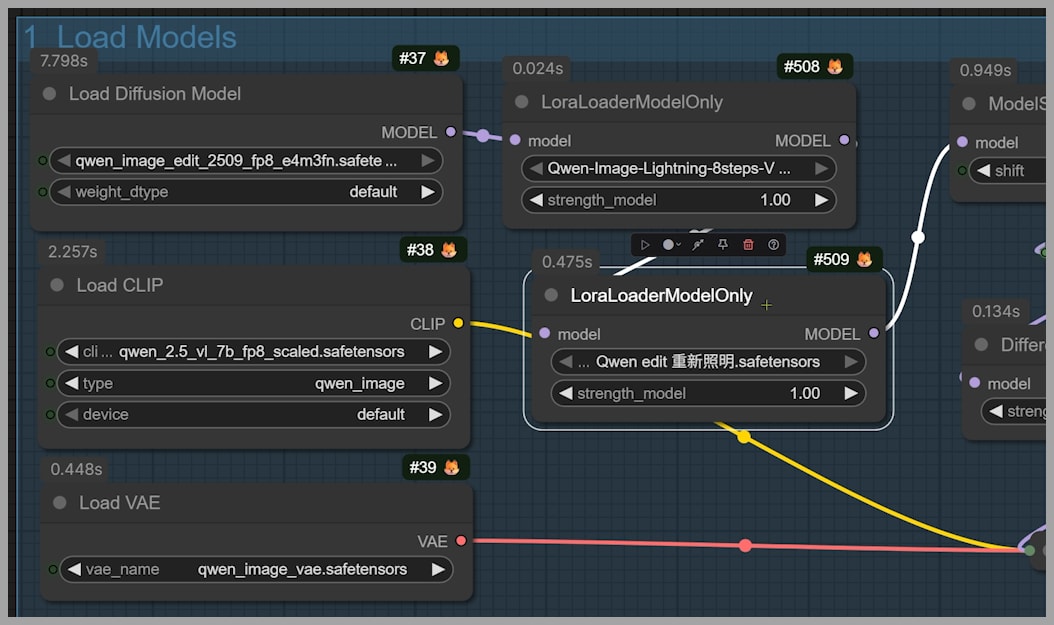Click the bypass node icon in toolbar
This screenshot has width=1054, height=625.
(698, 245)
